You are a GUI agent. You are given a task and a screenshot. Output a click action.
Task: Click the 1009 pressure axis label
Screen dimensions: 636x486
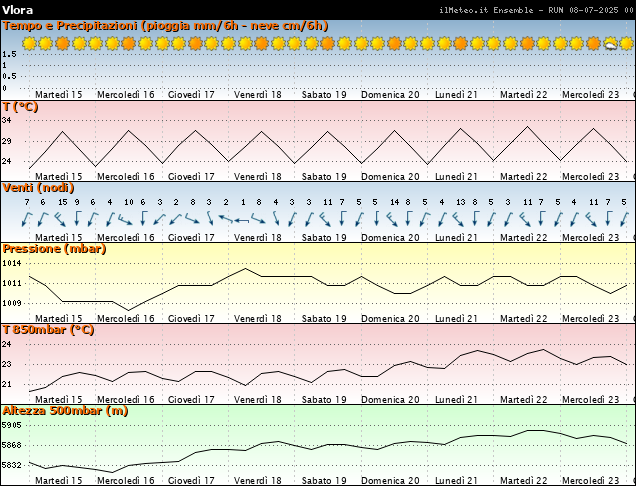(x=12, y=303)
